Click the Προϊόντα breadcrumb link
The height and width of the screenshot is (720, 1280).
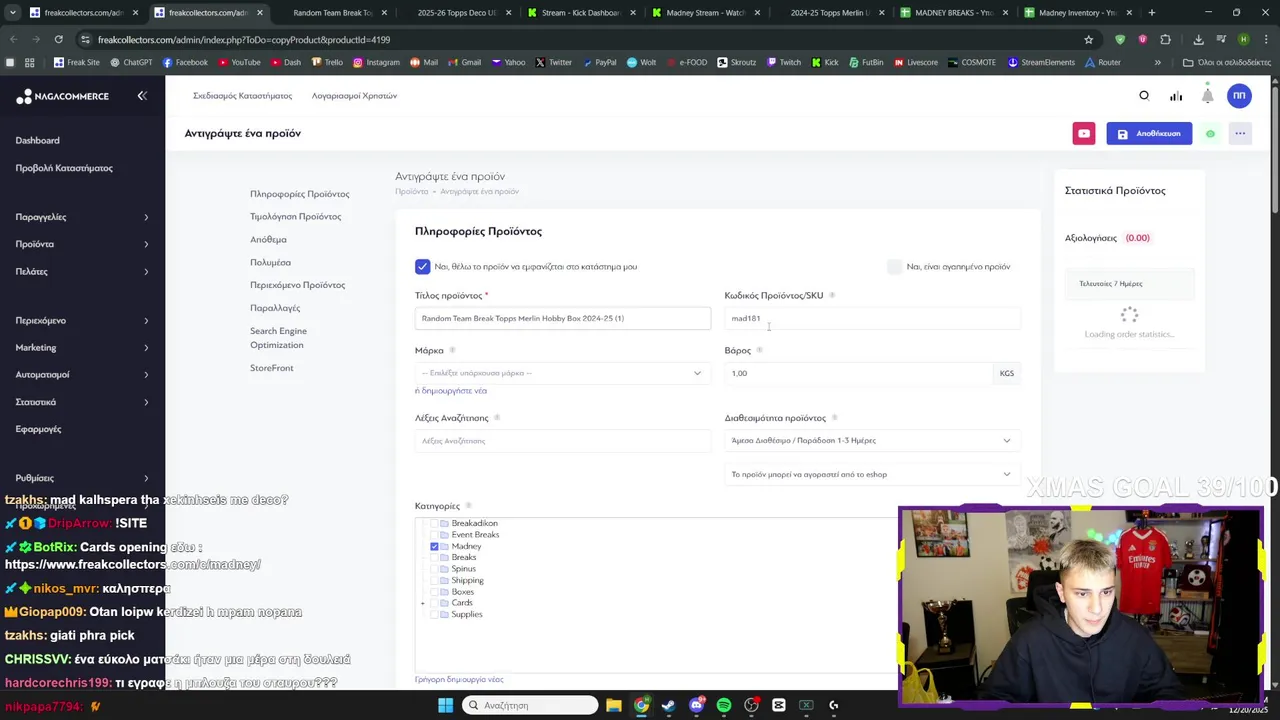coord(411,192)
